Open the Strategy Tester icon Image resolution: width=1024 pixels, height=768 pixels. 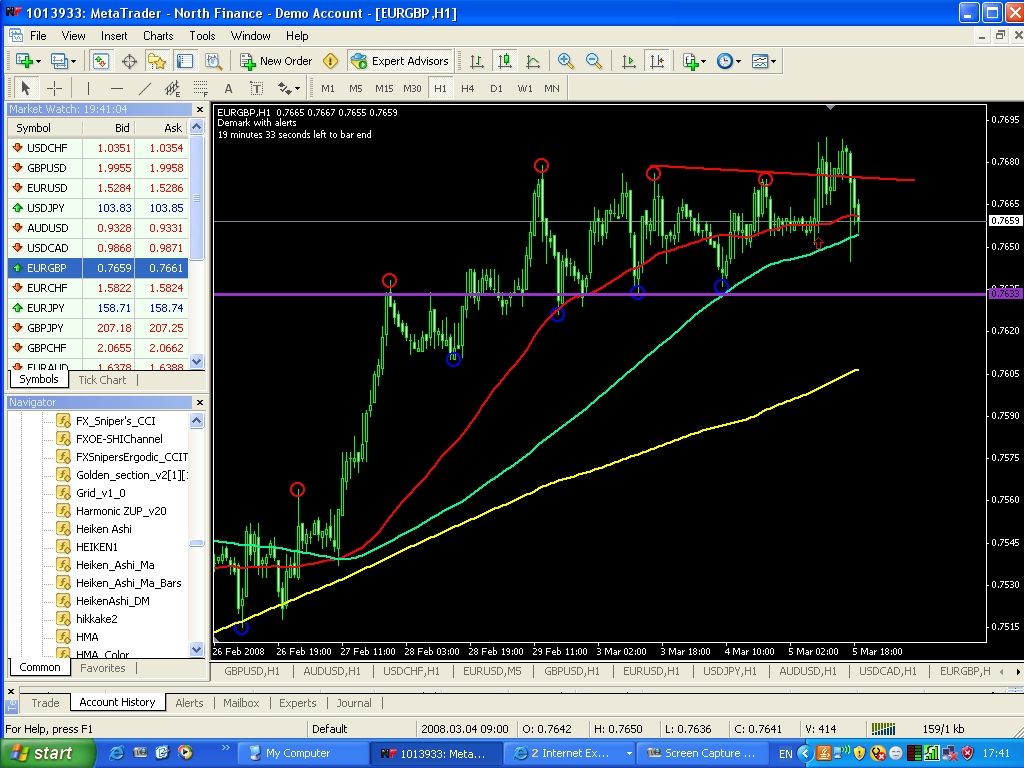(214, 61)
